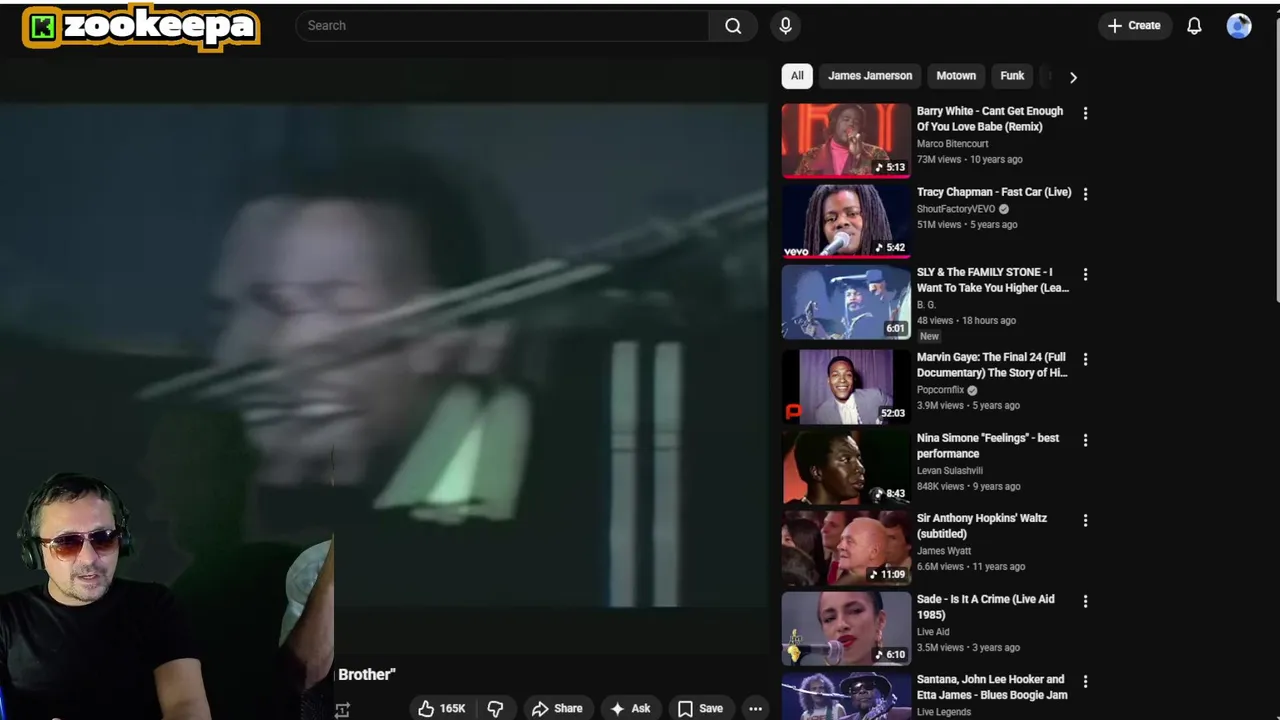Click the B. G. channel name
The image size is (1280, 720).
[x=926, y=305]
